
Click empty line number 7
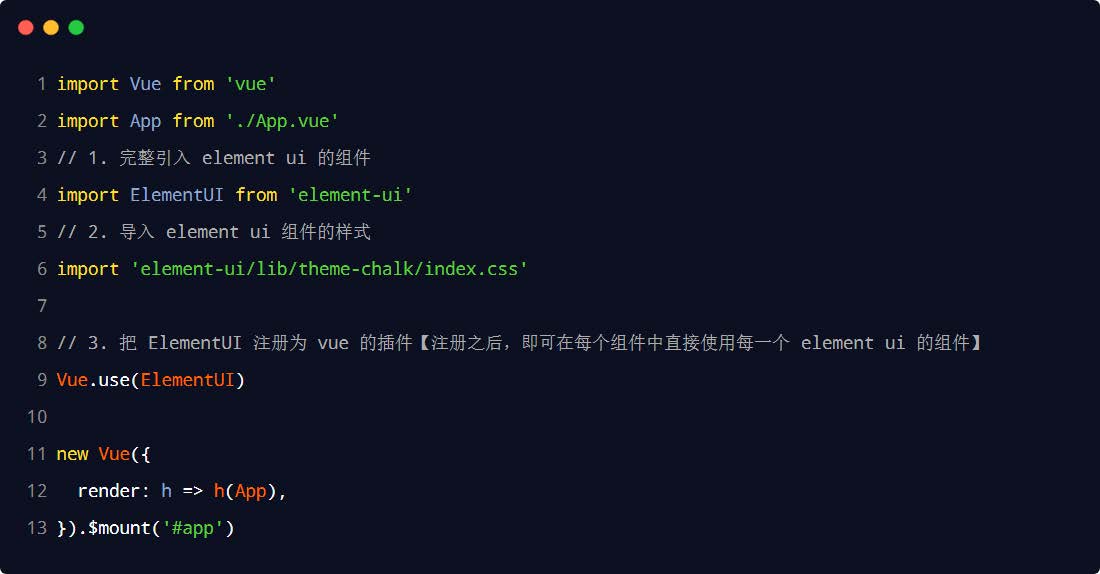(41, 306)
